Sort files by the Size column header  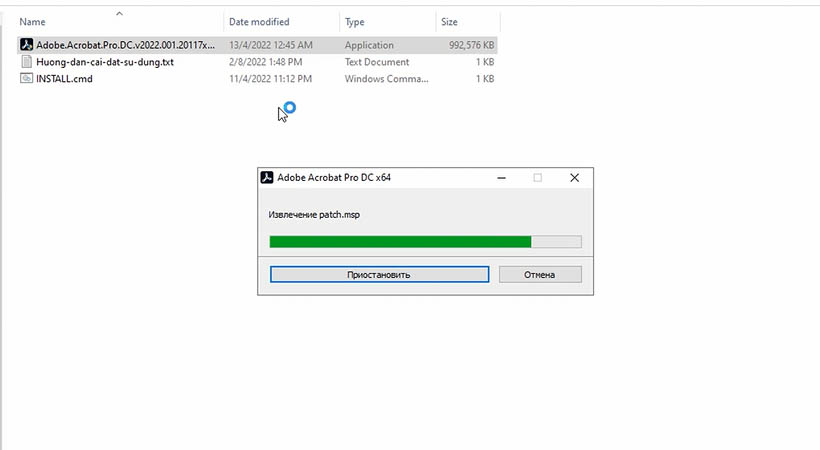[x=449, y=22]
